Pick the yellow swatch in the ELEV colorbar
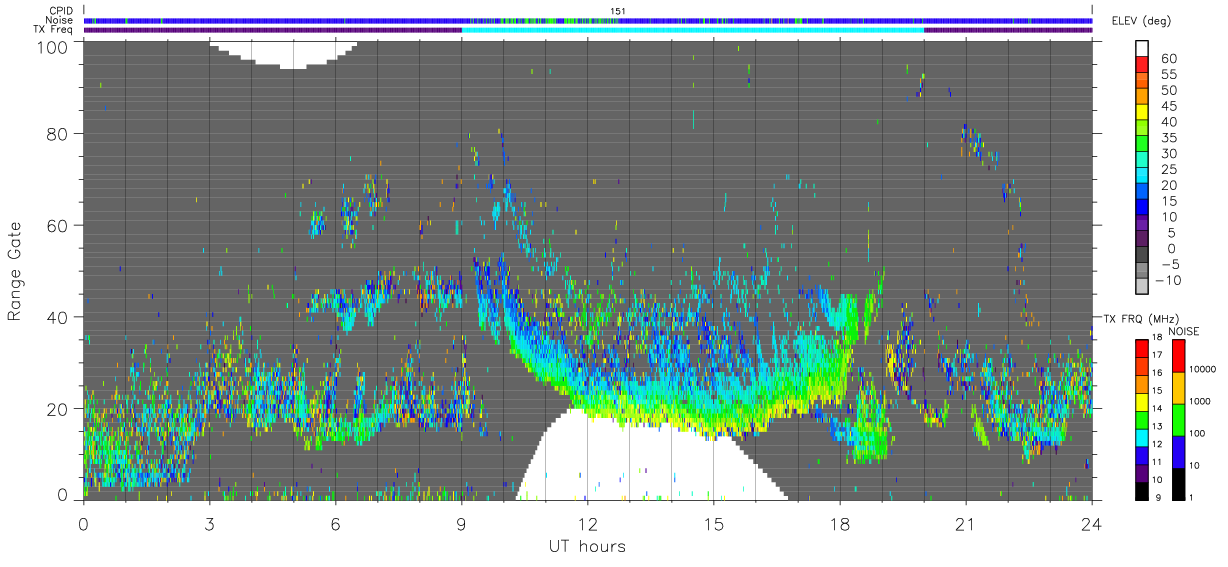This screenshot has height=567, width=1228. [1144, 113]
